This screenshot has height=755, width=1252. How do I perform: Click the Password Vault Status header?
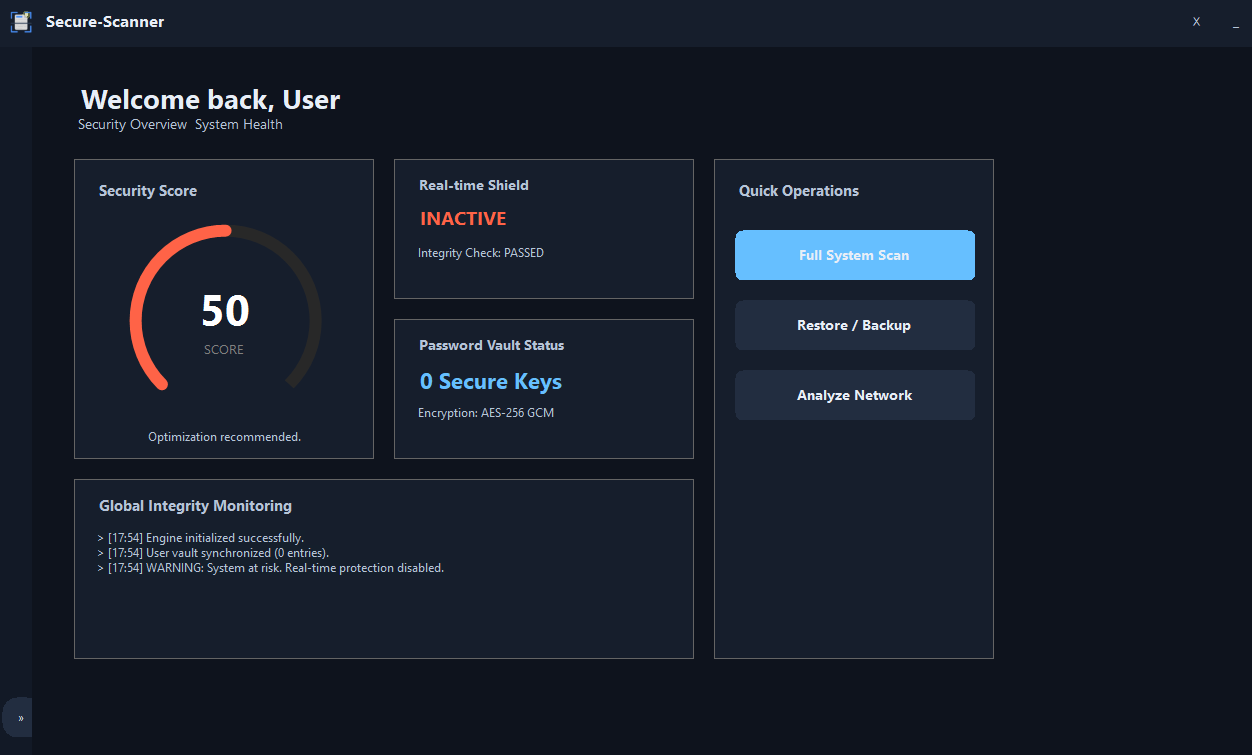[491, 345]
